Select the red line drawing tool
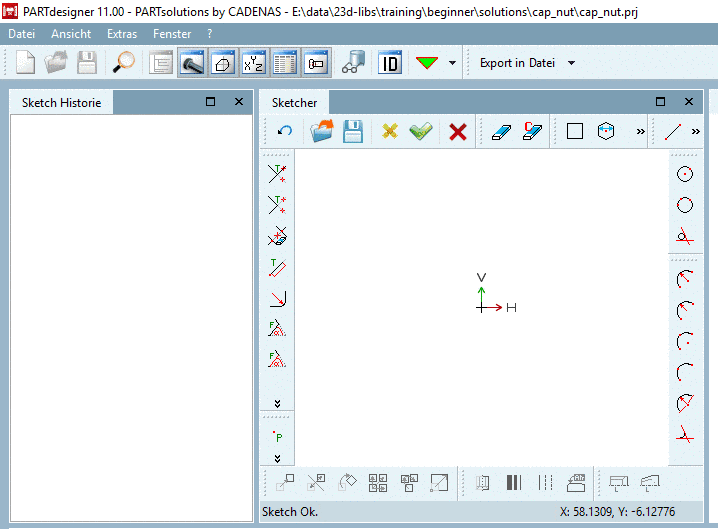Image resolution: width=718 pixels, height=529 pixels. 673,131
